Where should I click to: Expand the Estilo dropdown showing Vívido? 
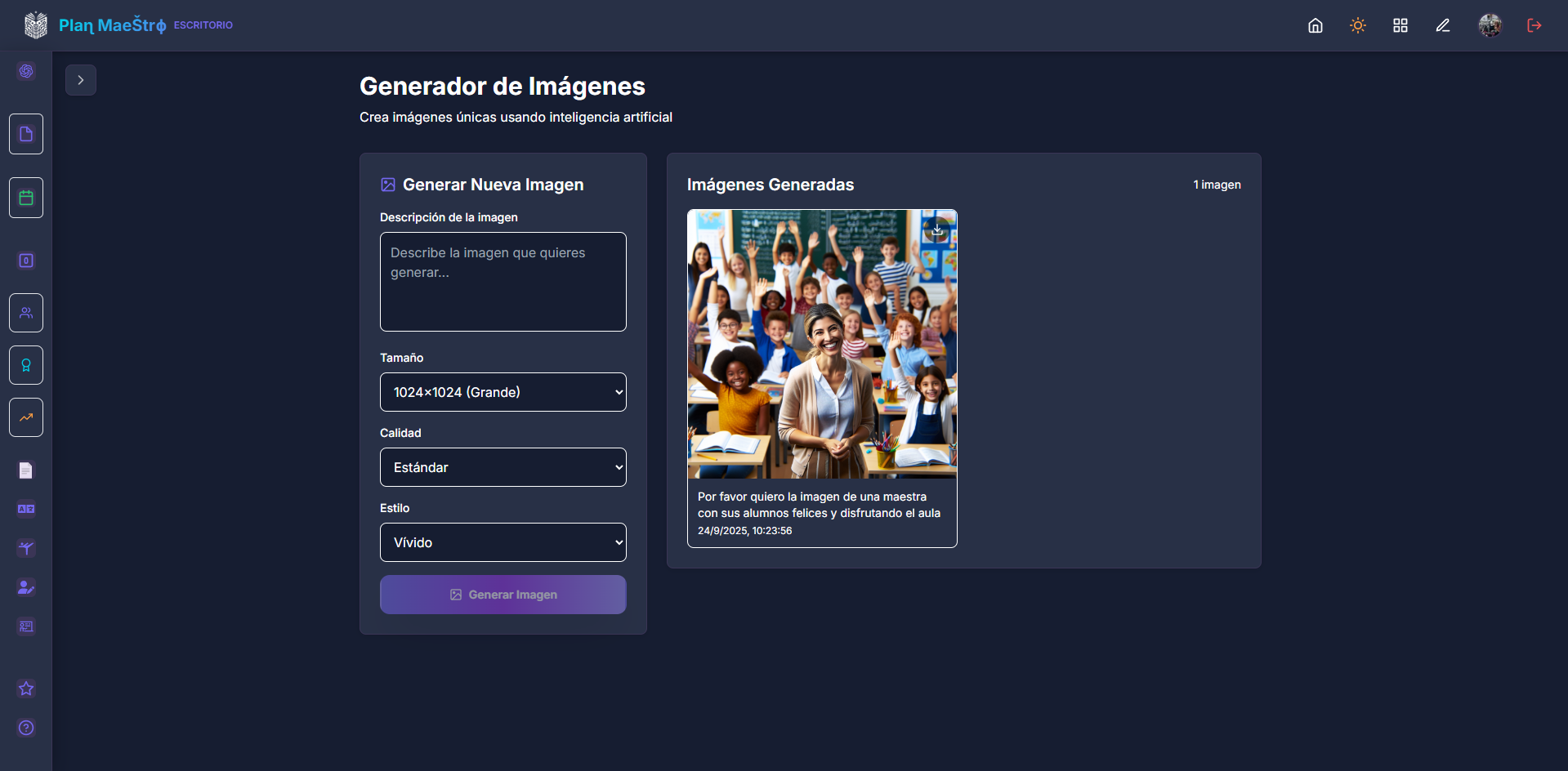pyautogui.click(x=503, y=542)
